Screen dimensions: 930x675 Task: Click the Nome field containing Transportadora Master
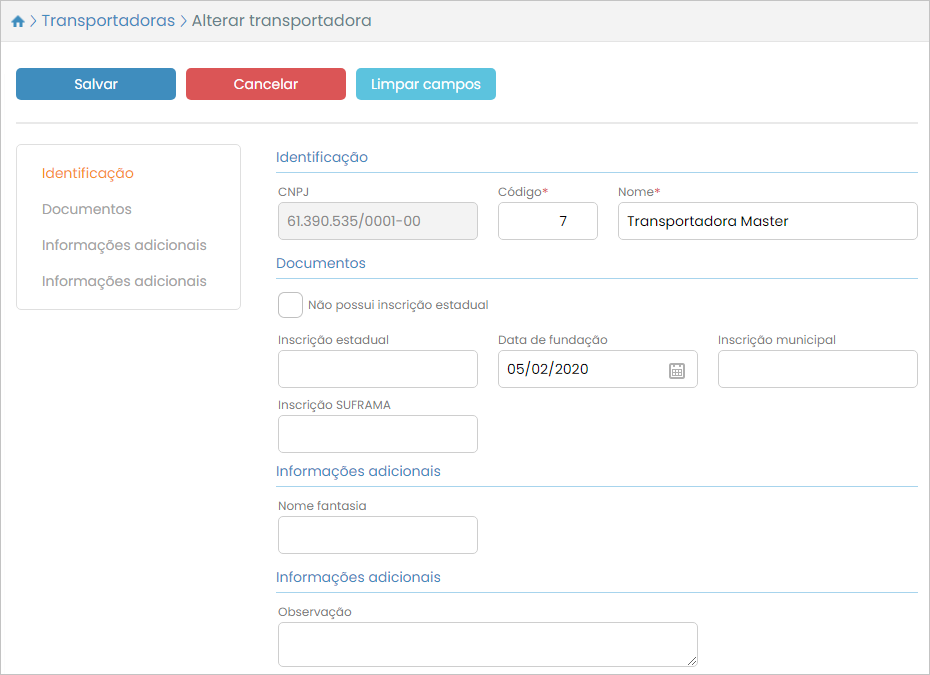click(x=767, y=221)
